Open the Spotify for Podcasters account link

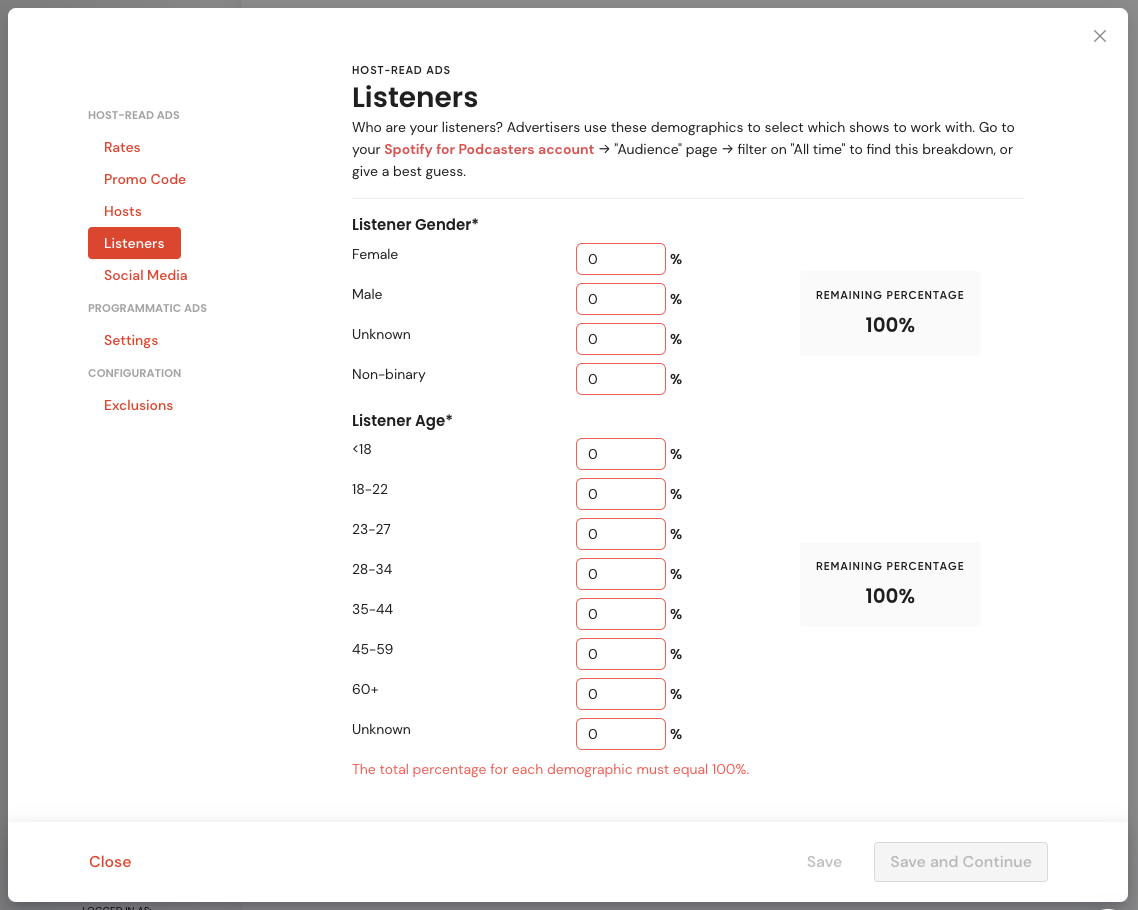[489, 149]
